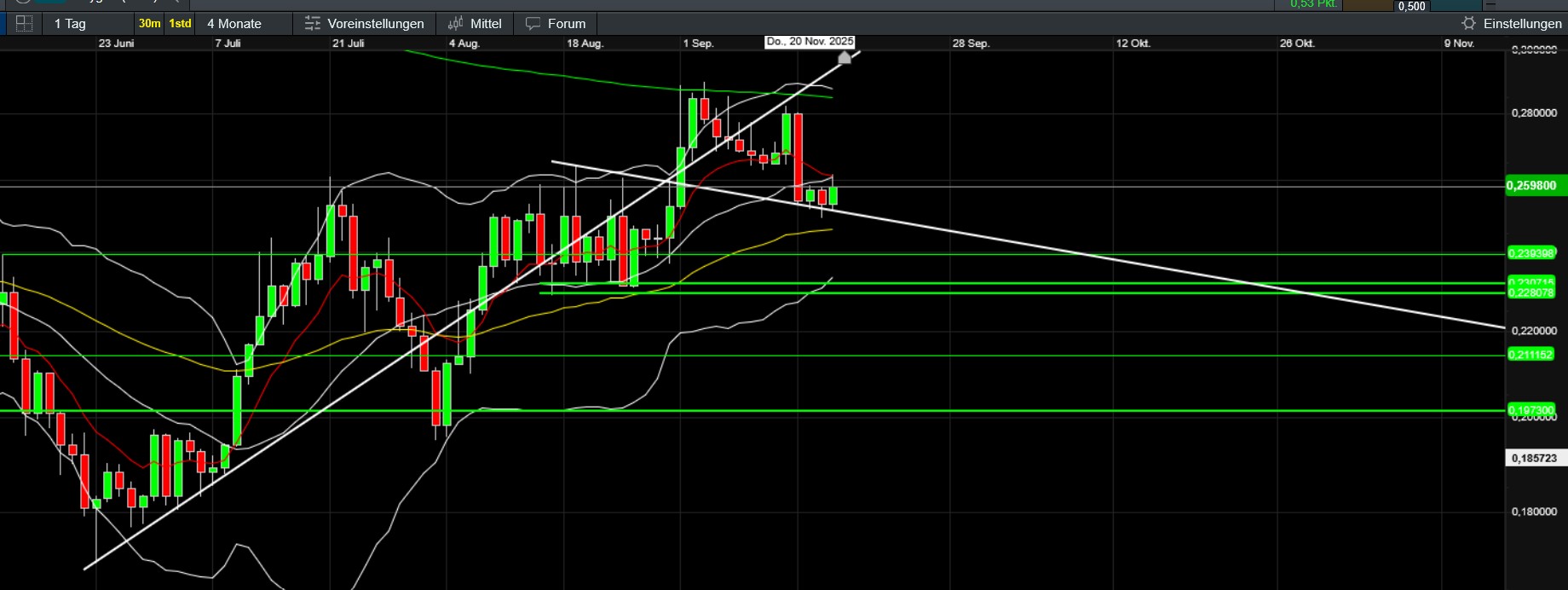The height and width of the screenshot is (590, 1568).
Task: Click the 4 Aug. date axis label
Action: 464,43
